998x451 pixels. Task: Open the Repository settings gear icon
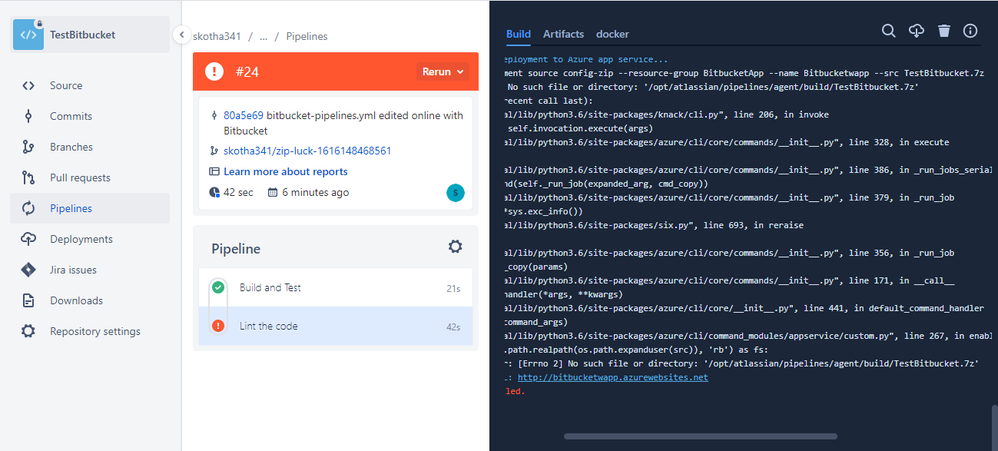point(28,331)
